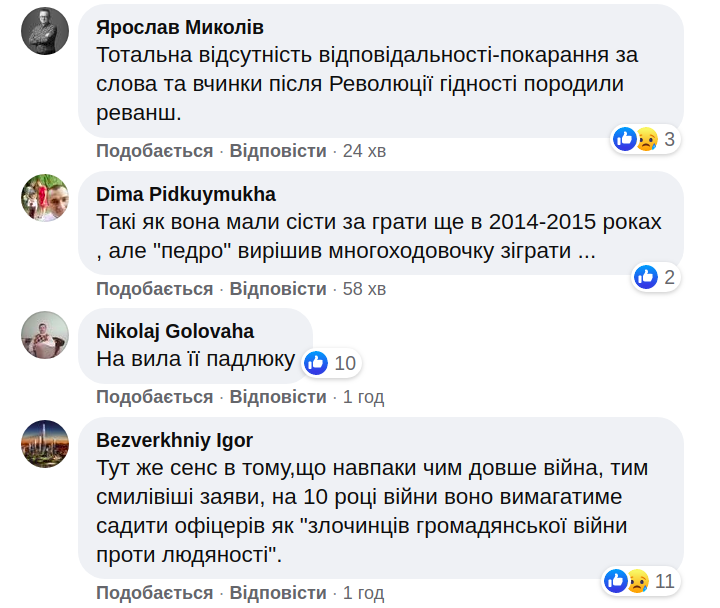The width and height of the screenshot is (720, 608).
Task: Visit Dima Pidkuymukha's profile via name
Action: click(x=186, y=194)
